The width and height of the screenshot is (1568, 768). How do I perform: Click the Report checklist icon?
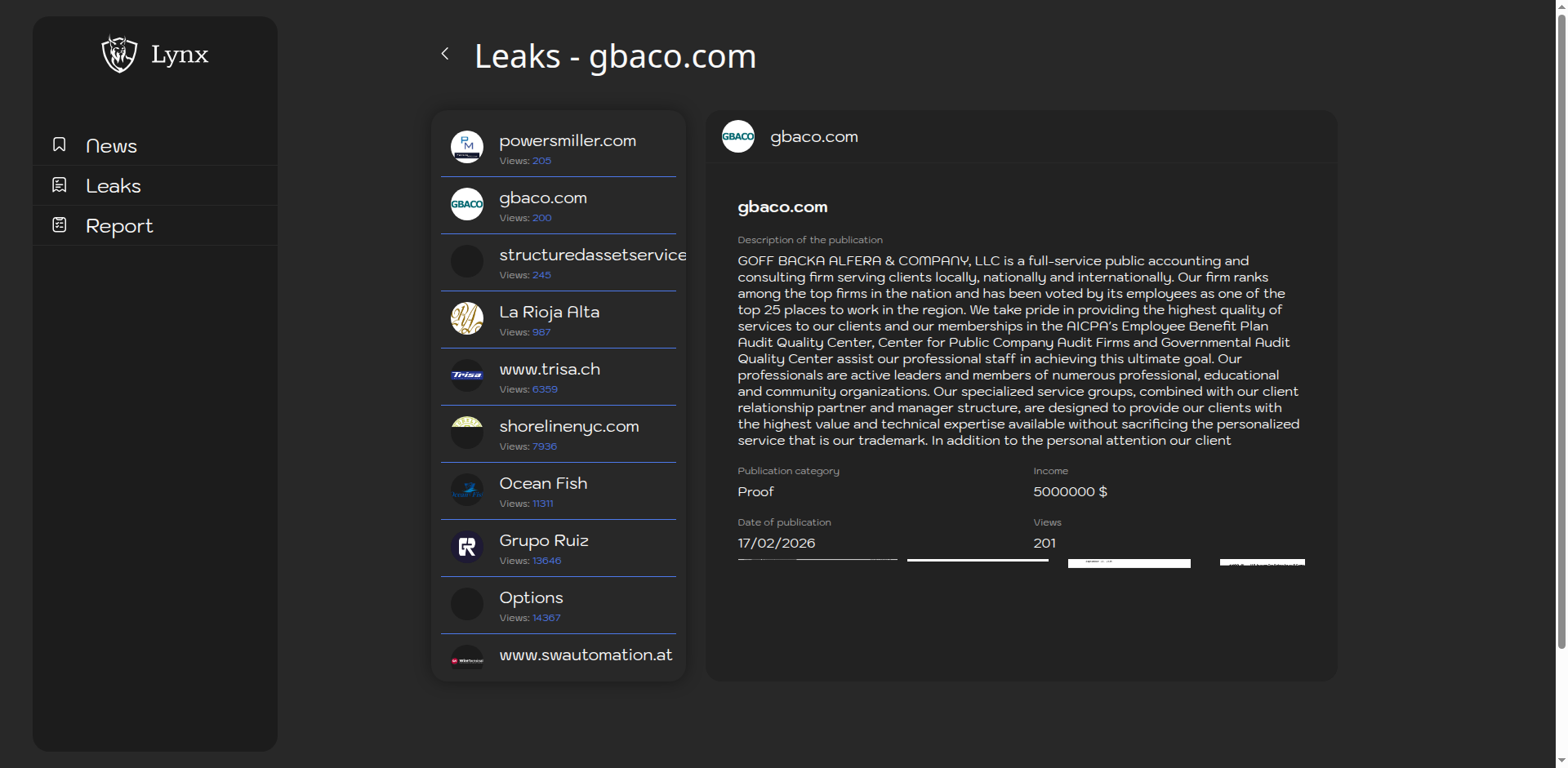coord(59,224)
